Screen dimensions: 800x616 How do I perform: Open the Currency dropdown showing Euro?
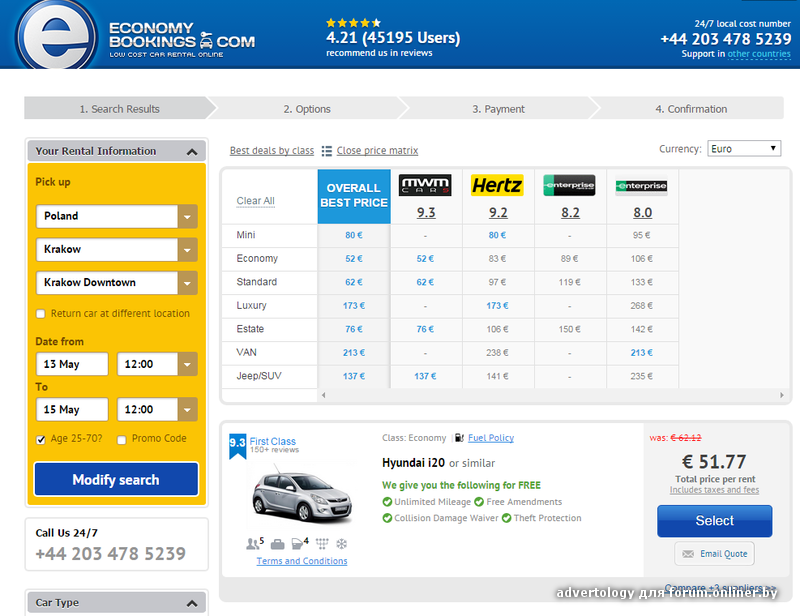click(743, 149)
